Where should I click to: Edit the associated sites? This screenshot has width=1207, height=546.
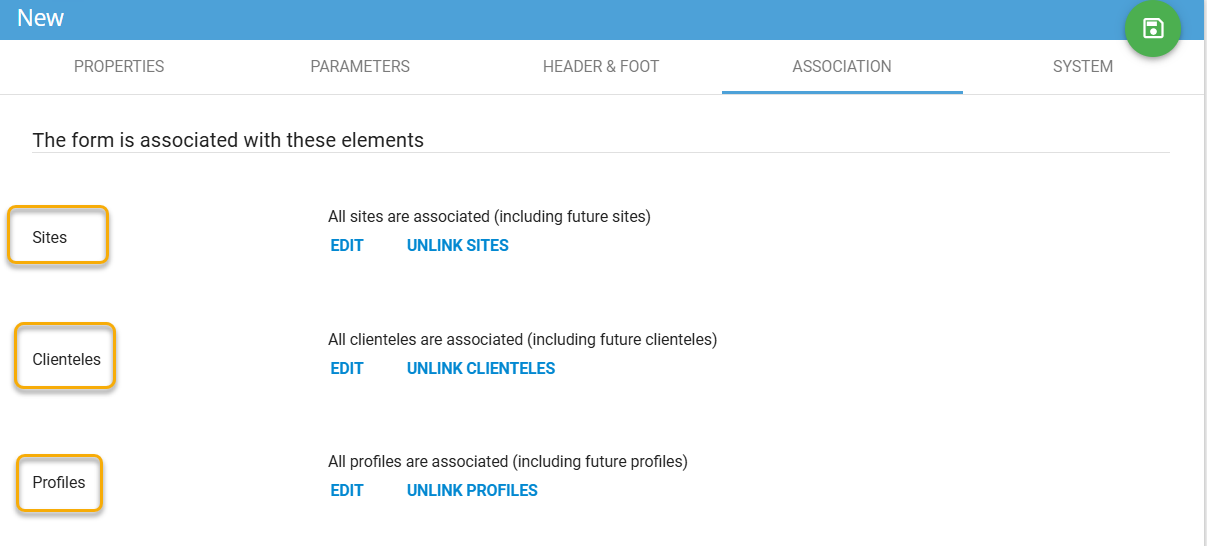[347, 246]
